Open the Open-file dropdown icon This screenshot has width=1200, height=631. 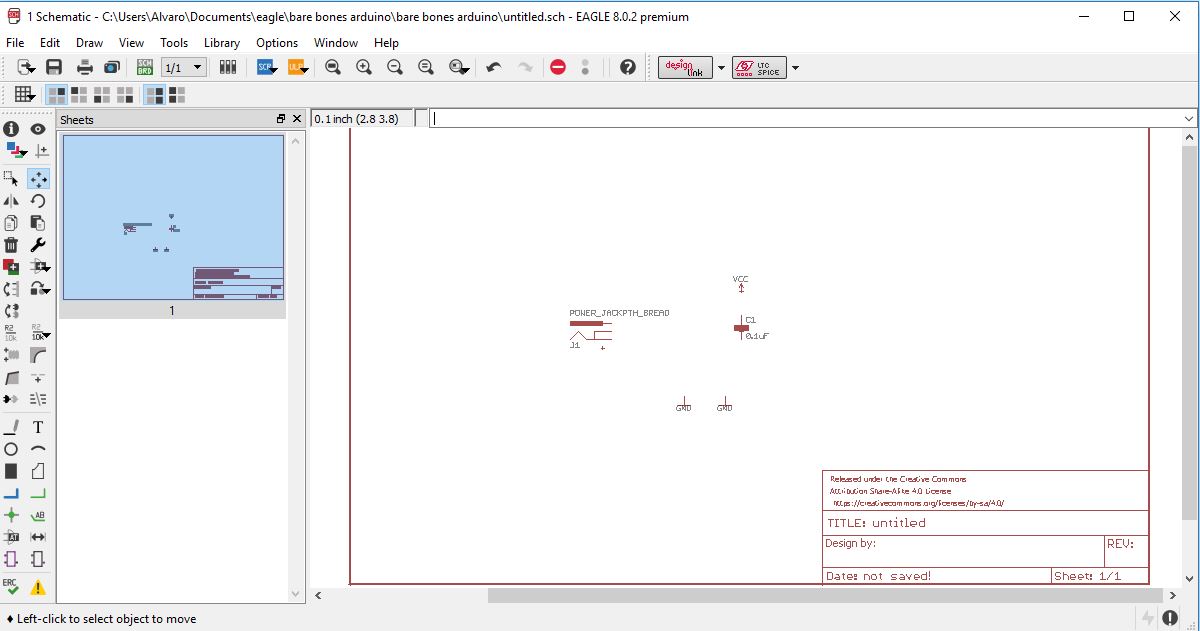tap(26, 67)
